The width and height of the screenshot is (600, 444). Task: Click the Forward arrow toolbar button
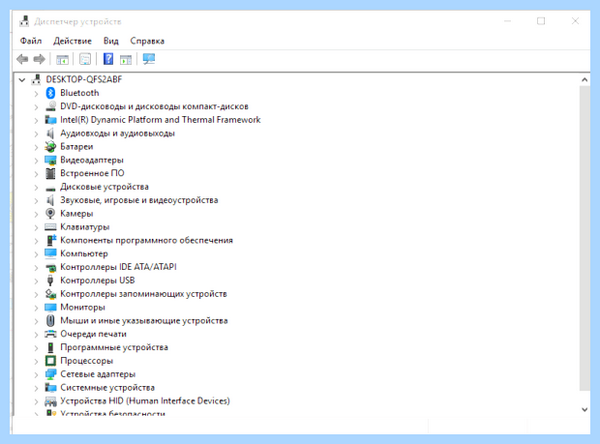[39, 59]
